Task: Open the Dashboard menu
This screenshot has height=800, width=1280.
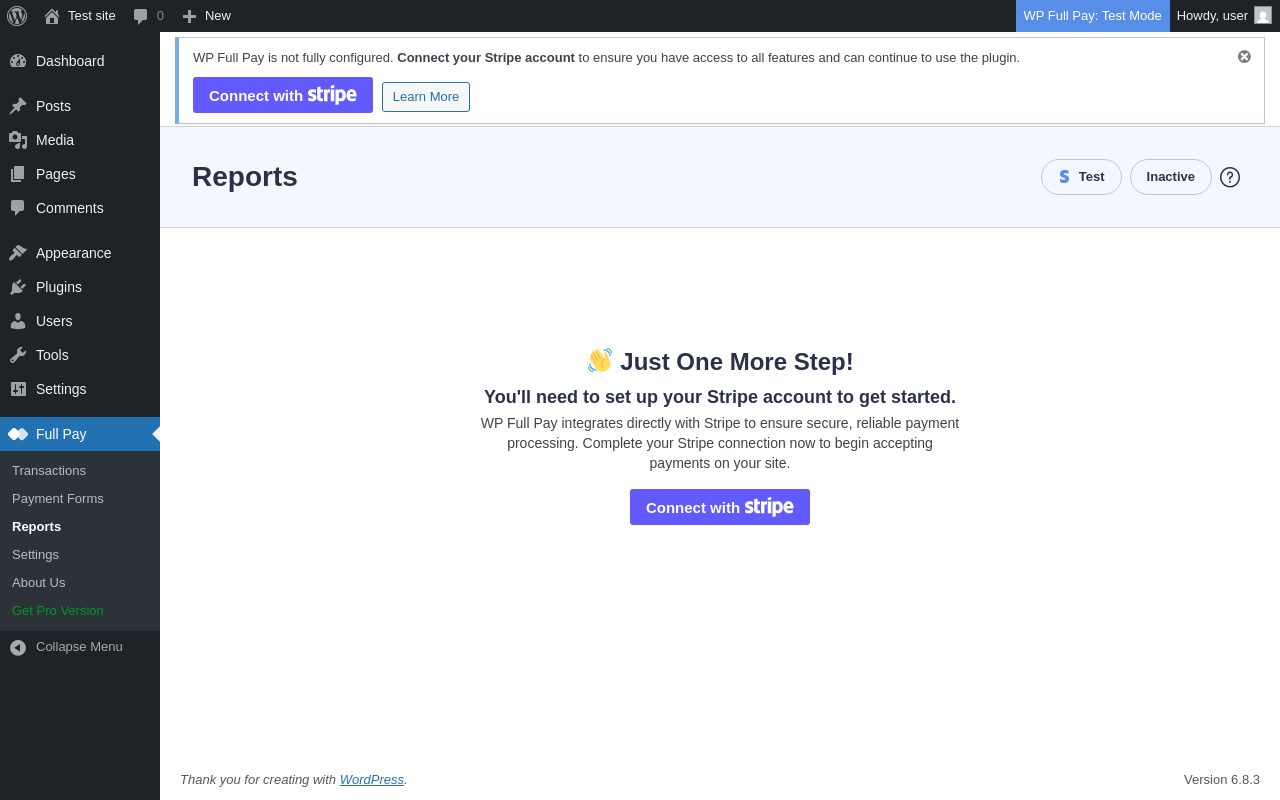Action: click(x=80, y=61)
